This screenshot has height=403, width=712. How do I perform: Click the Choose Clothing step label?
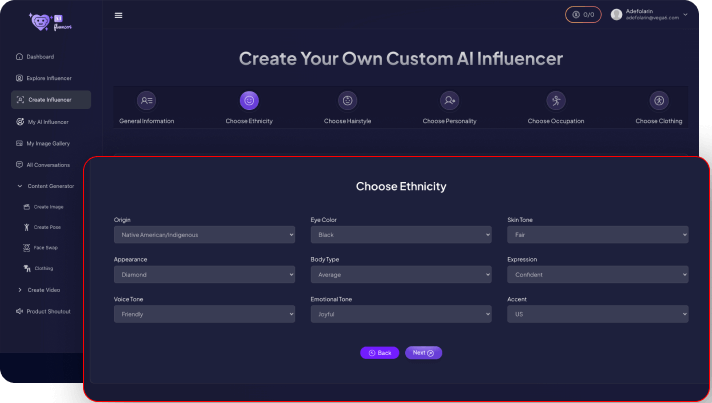[x=659, y=121]
